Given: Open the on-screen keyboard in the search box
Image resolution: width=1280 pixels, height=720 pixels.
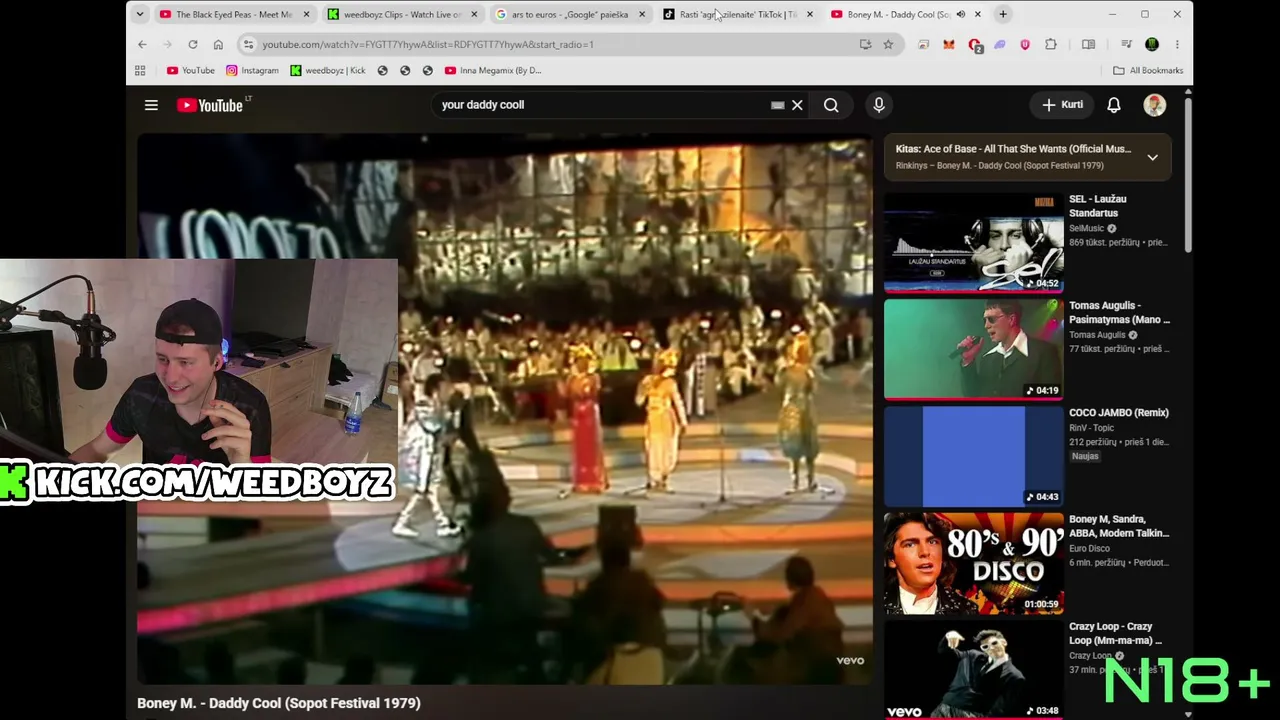Looking at the screenshot, I should tap(777, 105).
